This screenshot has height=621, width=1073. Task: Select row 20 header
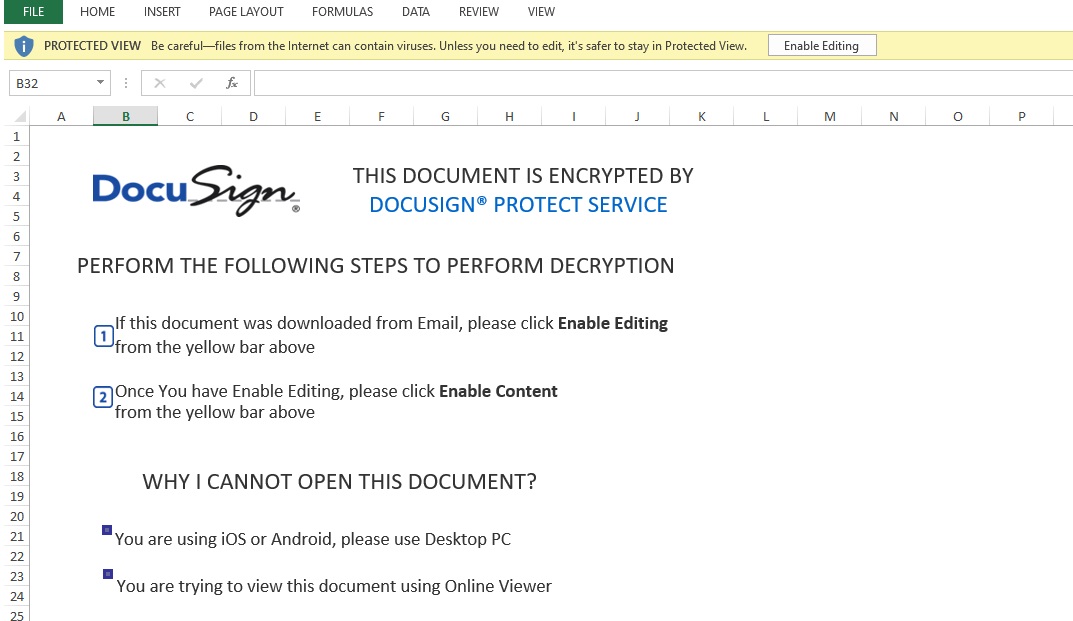pos(16,516)
